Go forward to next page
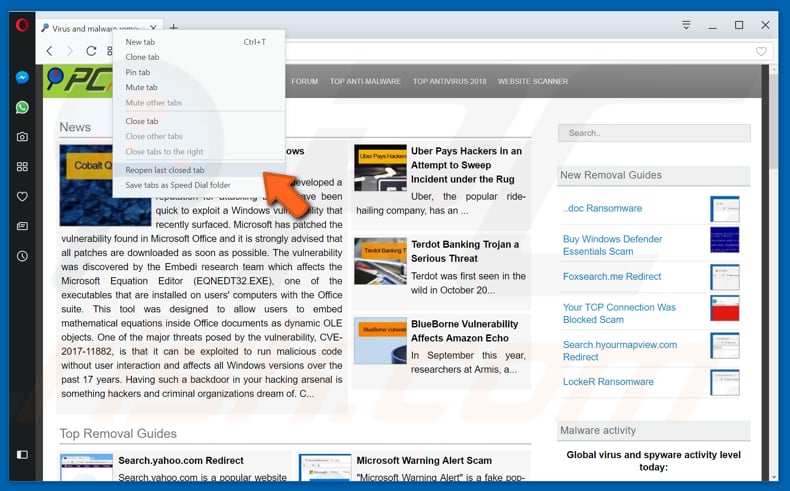 (70, 51)
